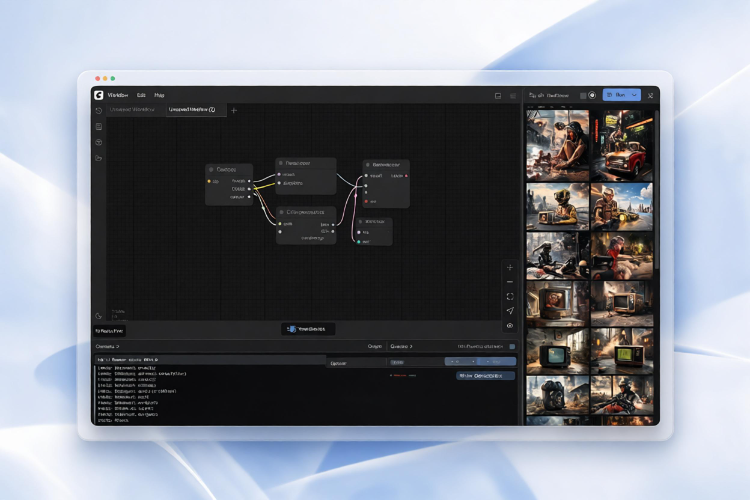Toggle link visibility with the eye icon

pos(510,326)
